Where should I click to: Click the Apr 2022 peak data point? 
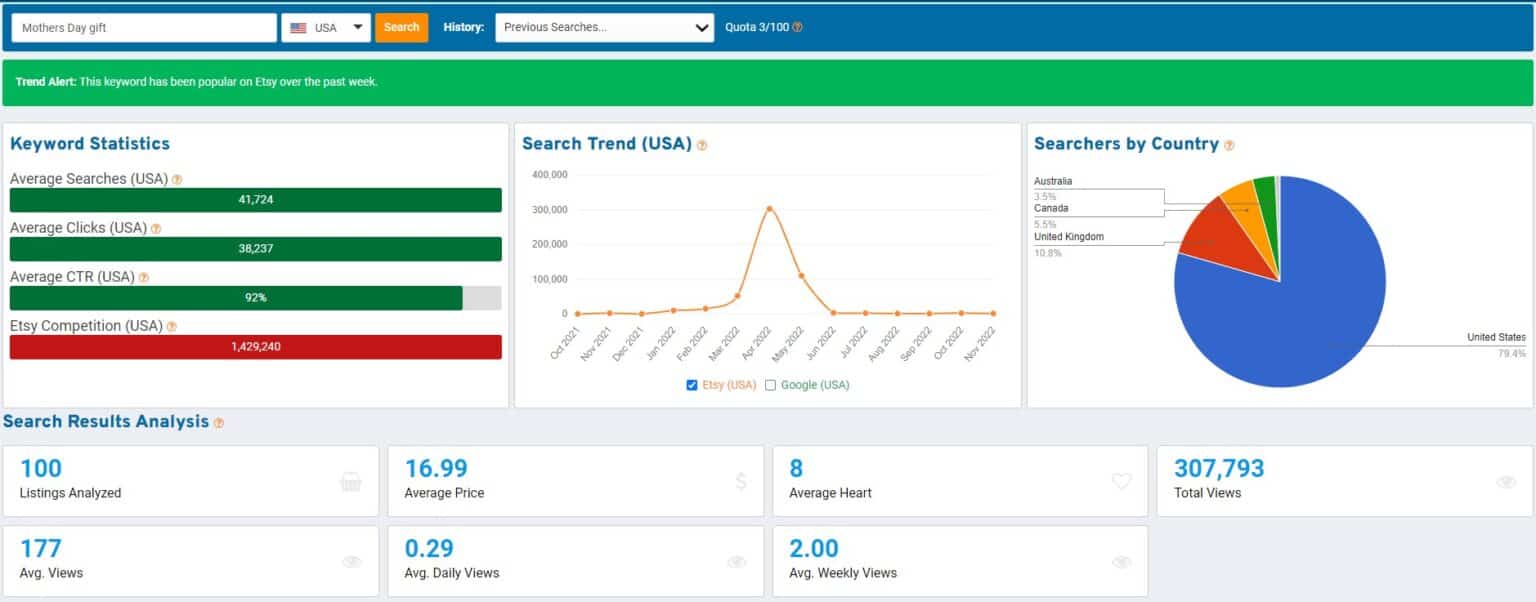769,209
